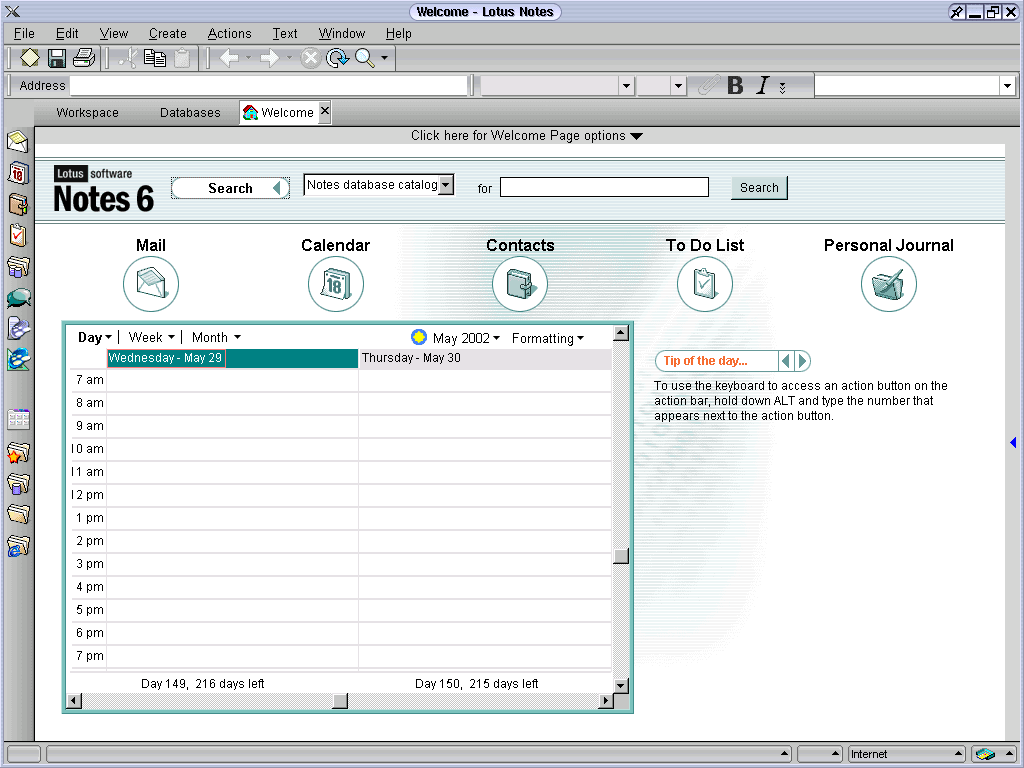Screen dimensions: 1024x768
Task: Click the Favorite Bookmarks star folder icon
Action: (x=18, y=453)
